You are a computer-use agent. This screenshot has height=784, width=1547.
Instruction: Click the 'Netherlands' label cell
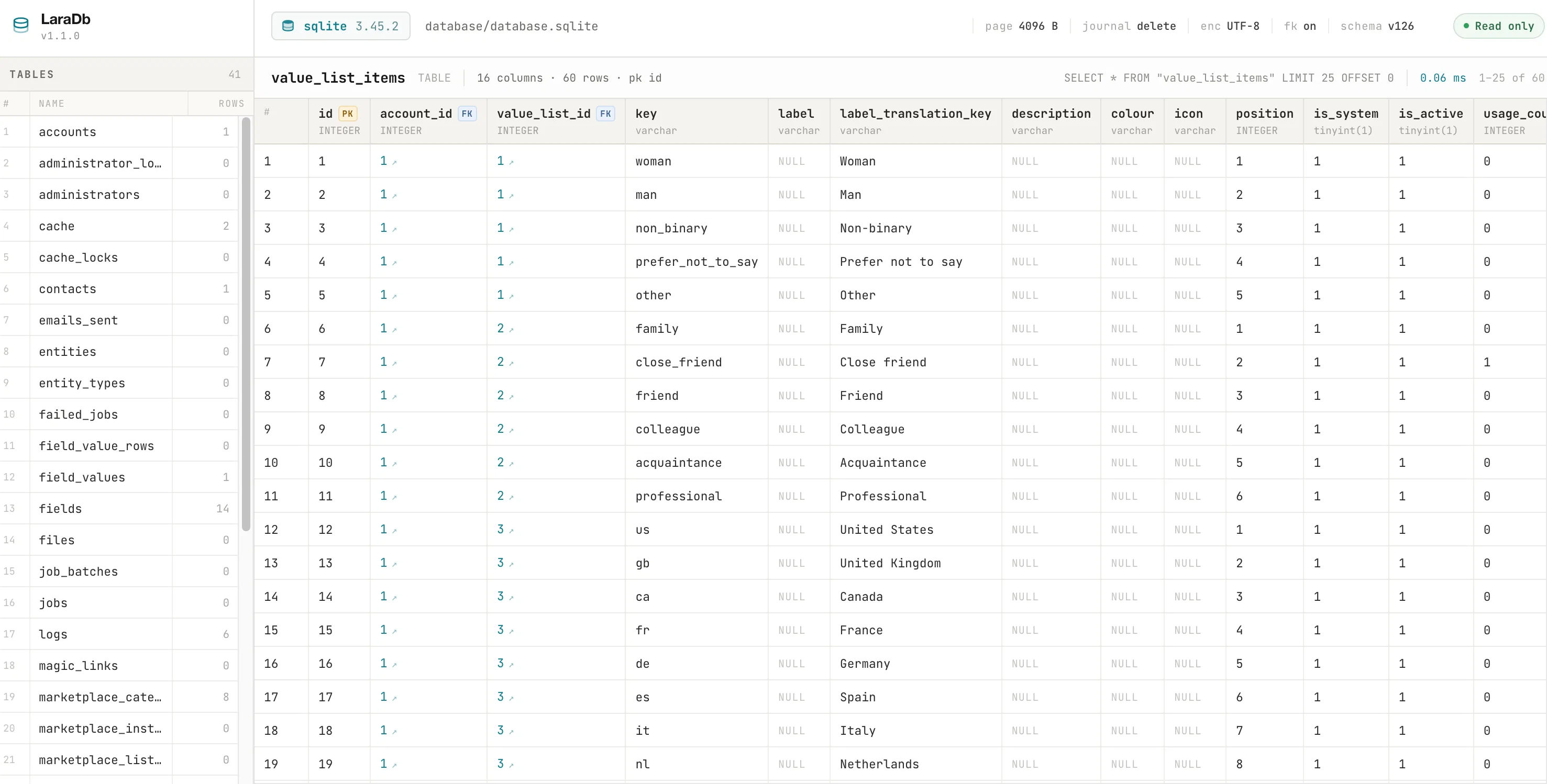tap(915, 764)
